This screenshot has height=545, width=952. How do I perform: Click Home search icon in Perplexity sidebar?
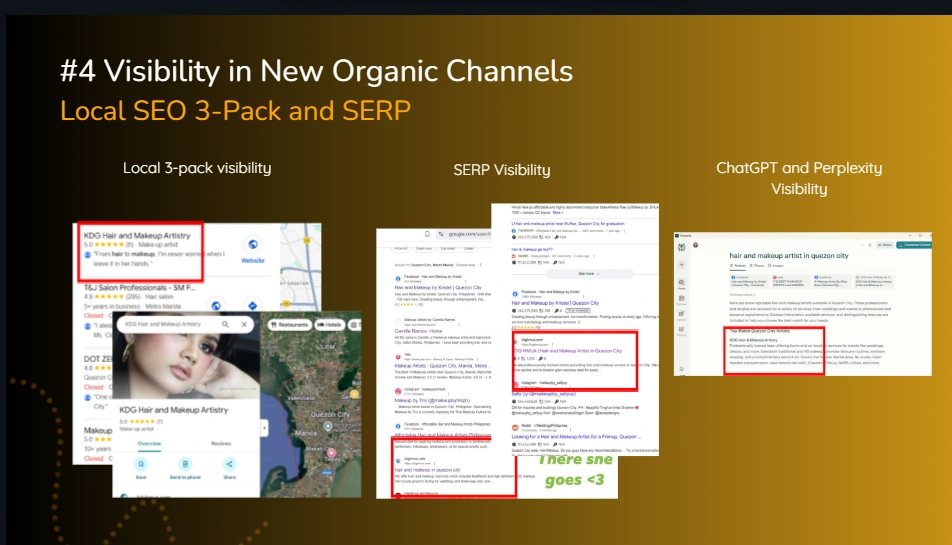(x=681, y=283)
